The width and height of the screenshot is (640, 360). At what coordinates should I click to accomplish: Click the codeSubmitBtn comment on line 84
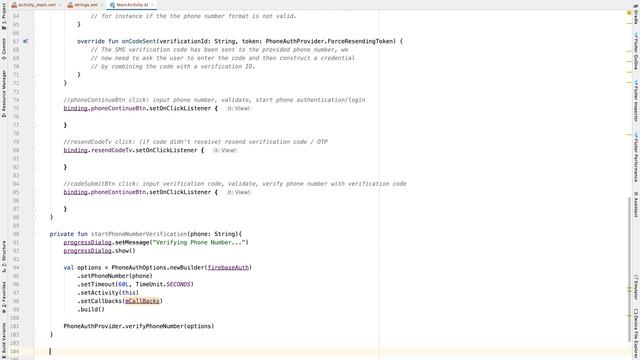pos(235,184)
